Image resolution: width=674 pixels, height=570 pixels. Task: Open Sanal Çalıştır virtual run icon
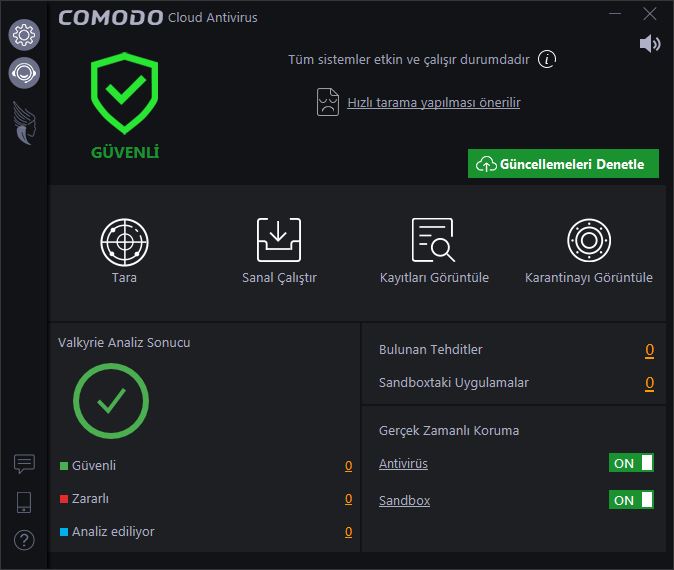click(279, 240)
